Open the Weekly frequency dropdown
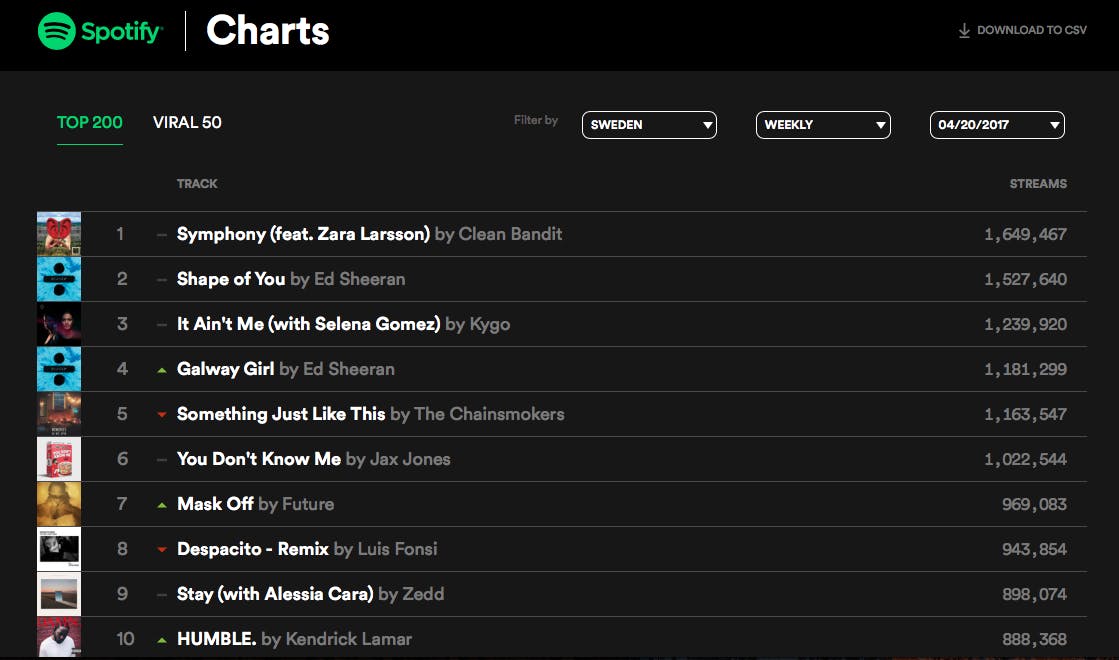The height and width of the screenshot is (660, 1119). 823,125
